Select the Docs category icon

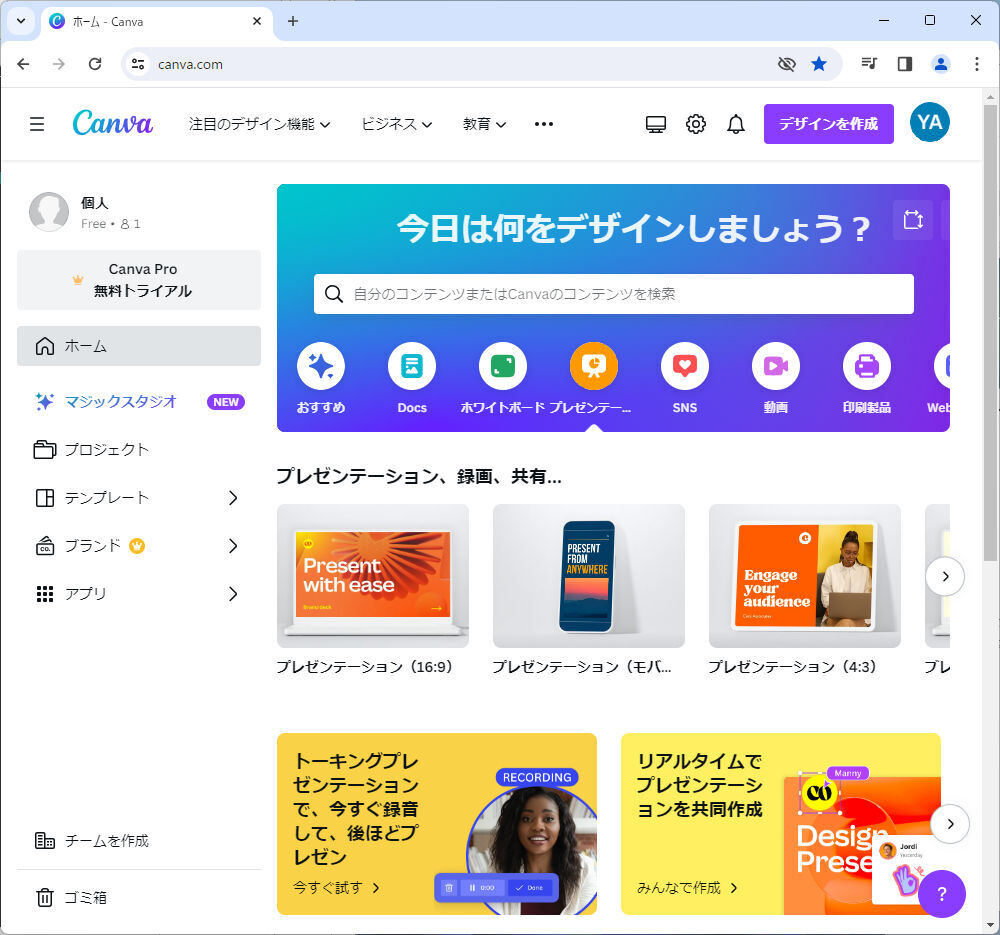[412, 366]
